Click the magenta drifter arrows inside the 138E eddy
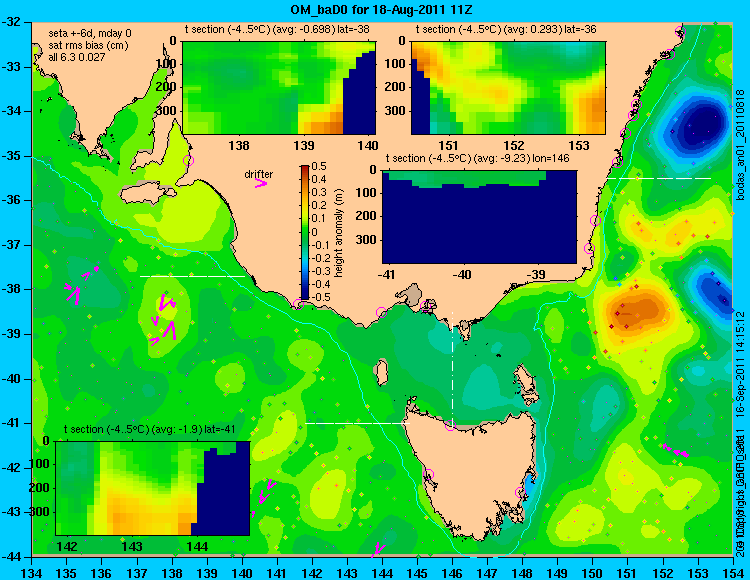750x580 pixels. [x=164, y=319]
